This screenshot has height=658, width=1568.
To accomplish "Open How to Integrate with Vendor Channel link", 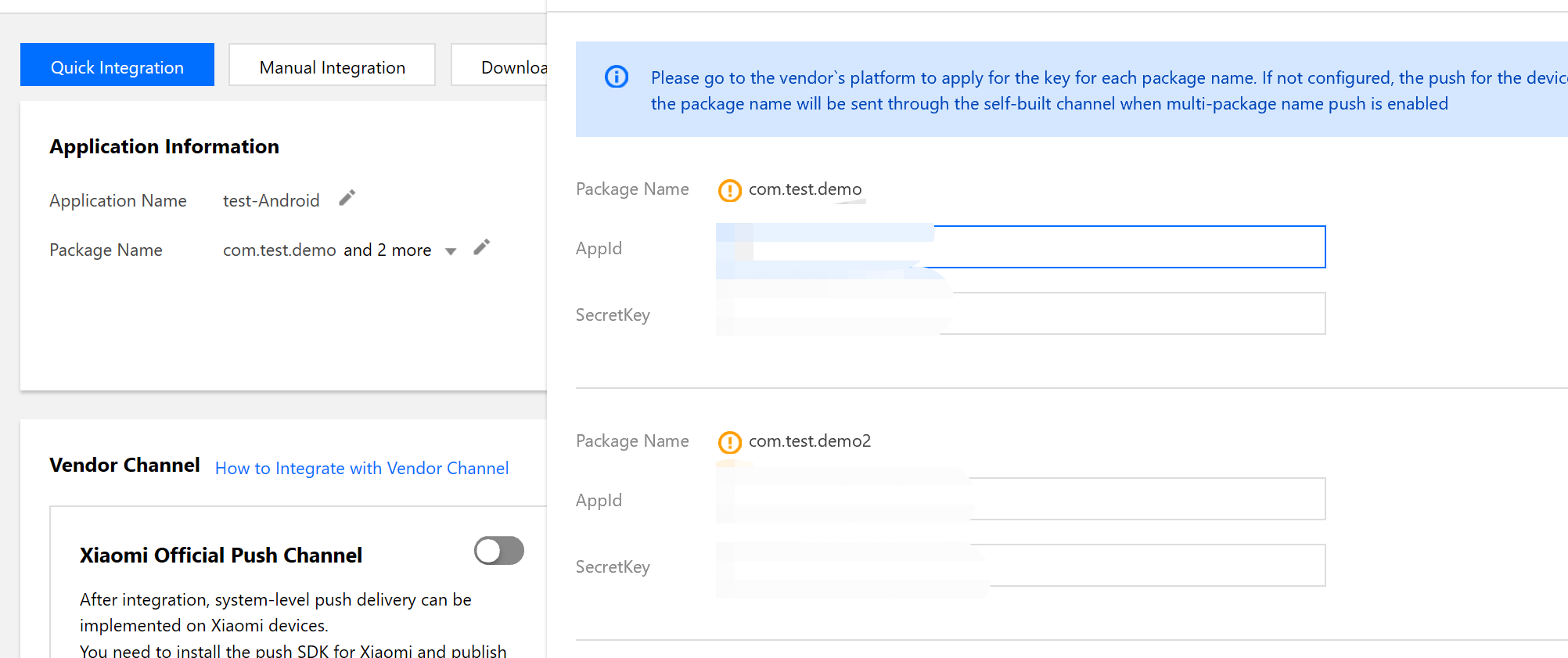I will click(x=361, y=468).
